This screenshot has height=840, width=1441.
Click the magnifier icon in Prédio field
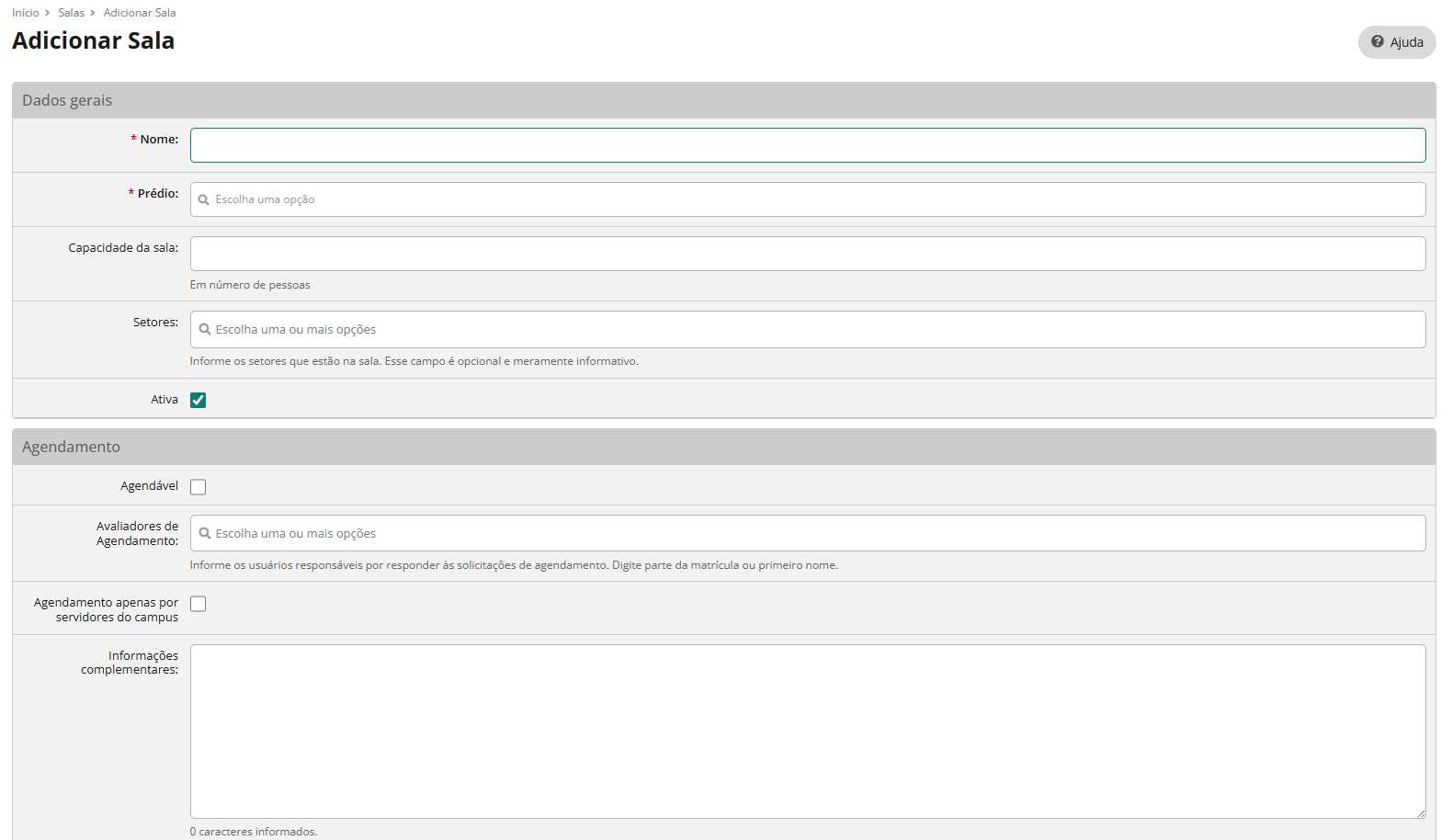[x=204, y=199]
